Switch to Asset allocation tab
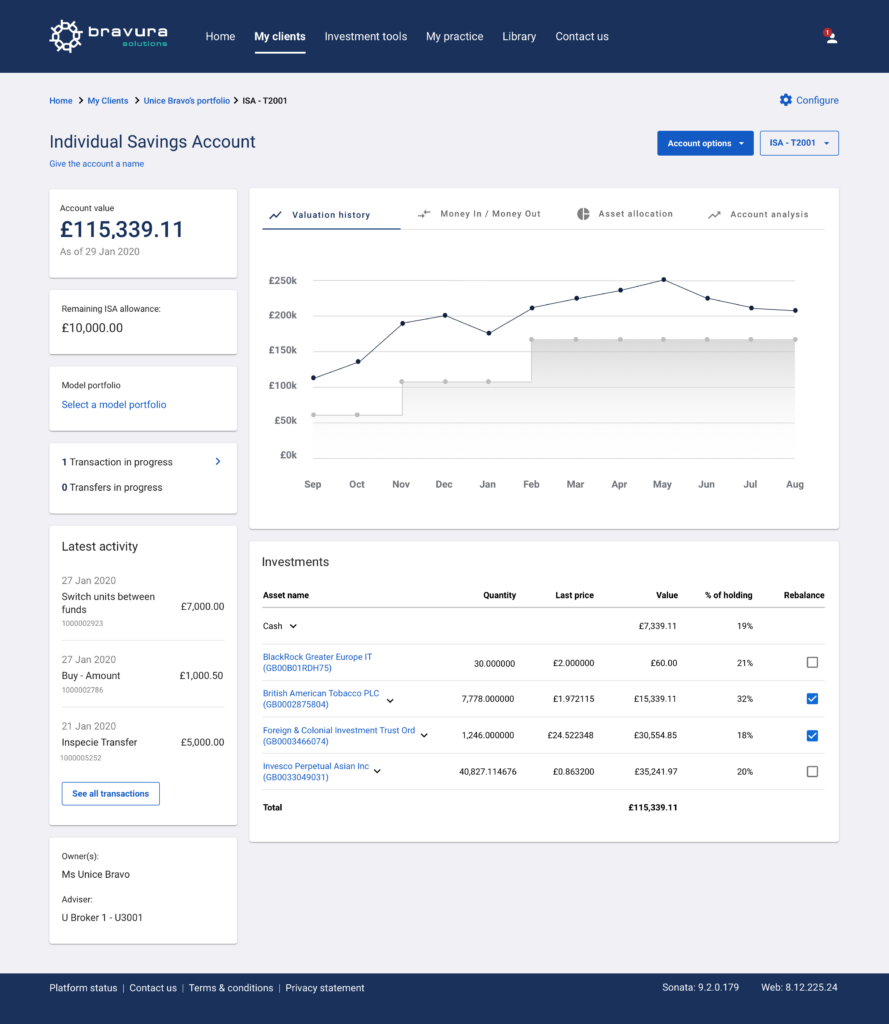The height and width of the screenshot is (1024, 889). 625,214
